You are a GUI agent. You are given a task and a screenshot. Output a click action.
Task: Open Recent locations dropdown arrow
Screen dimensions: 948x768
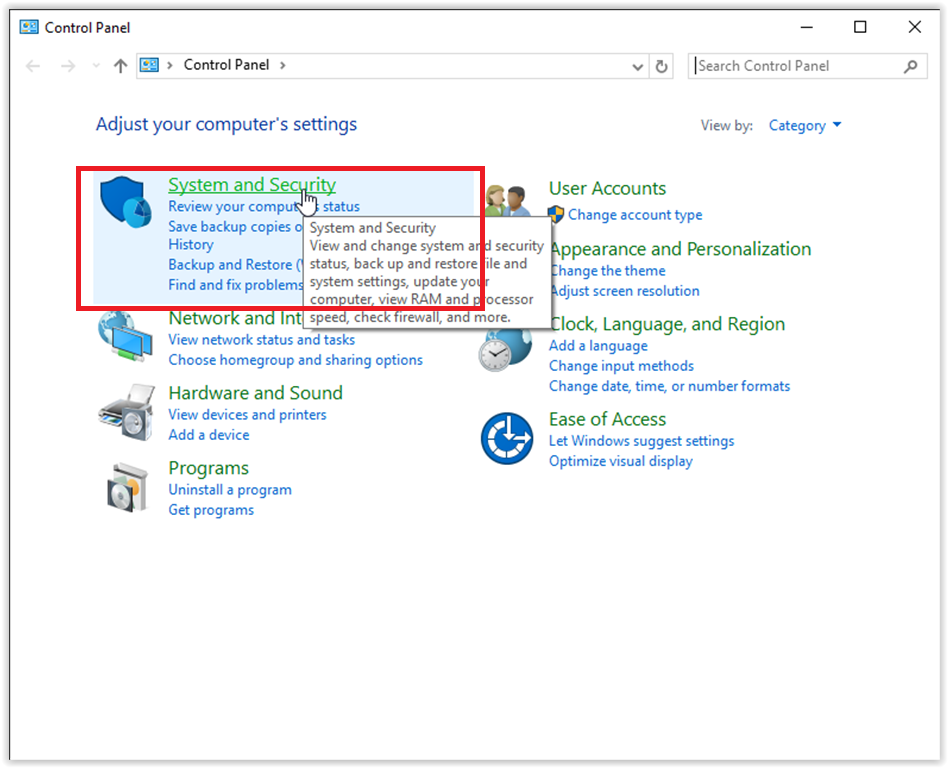pyautogui.click(x=96, y=65)
